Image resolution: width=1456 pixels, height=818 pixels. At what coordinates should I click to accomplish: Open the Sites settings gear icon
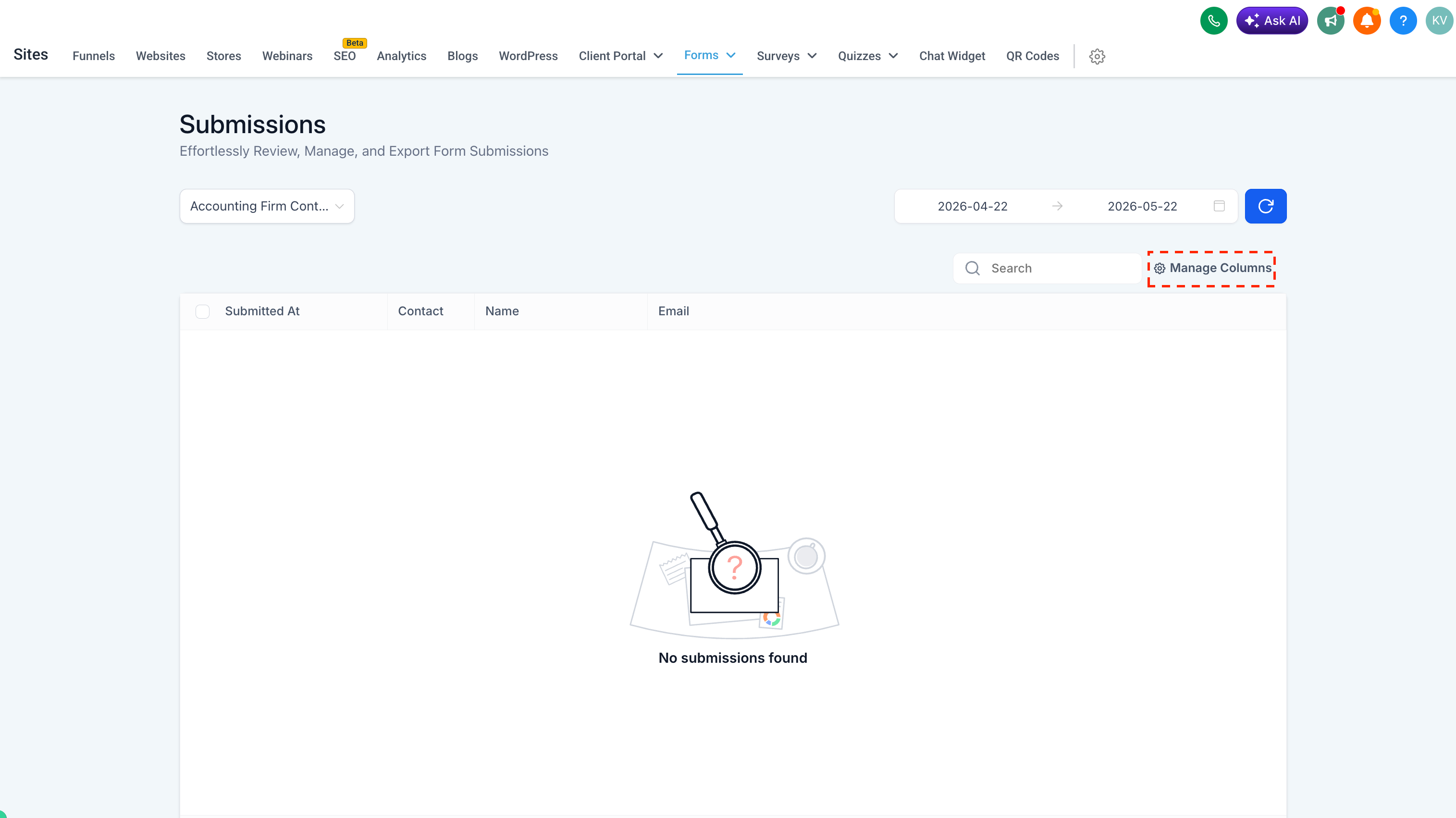[1097, 56]
